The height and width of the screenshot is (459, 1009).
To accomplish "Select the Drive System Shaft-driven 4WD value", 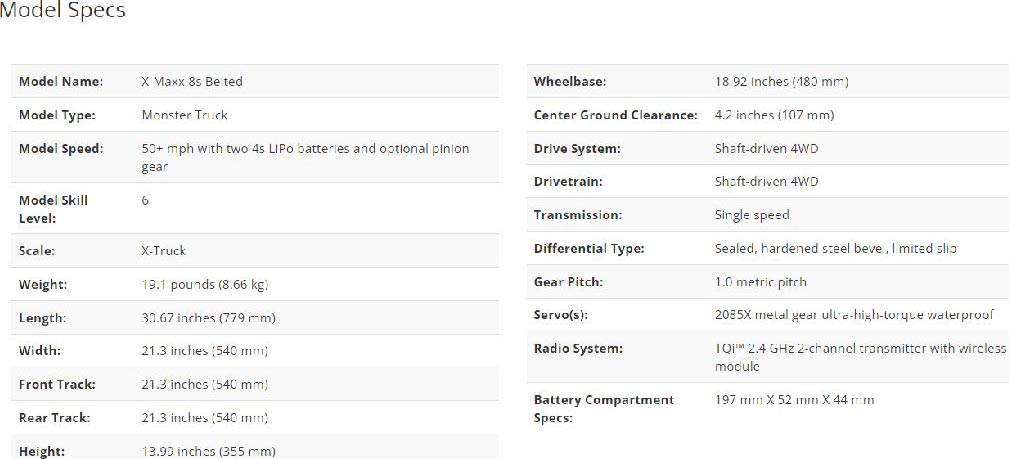I will point(766,149).
